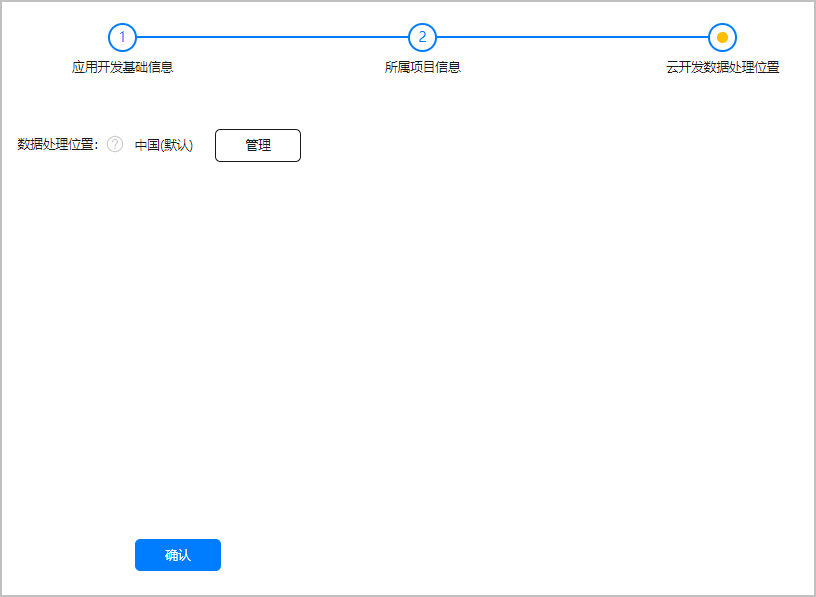Click progress line between steps 2 and 3
Image resolution: width=816 pixels, height=597 pixels.
click(572, 37)
